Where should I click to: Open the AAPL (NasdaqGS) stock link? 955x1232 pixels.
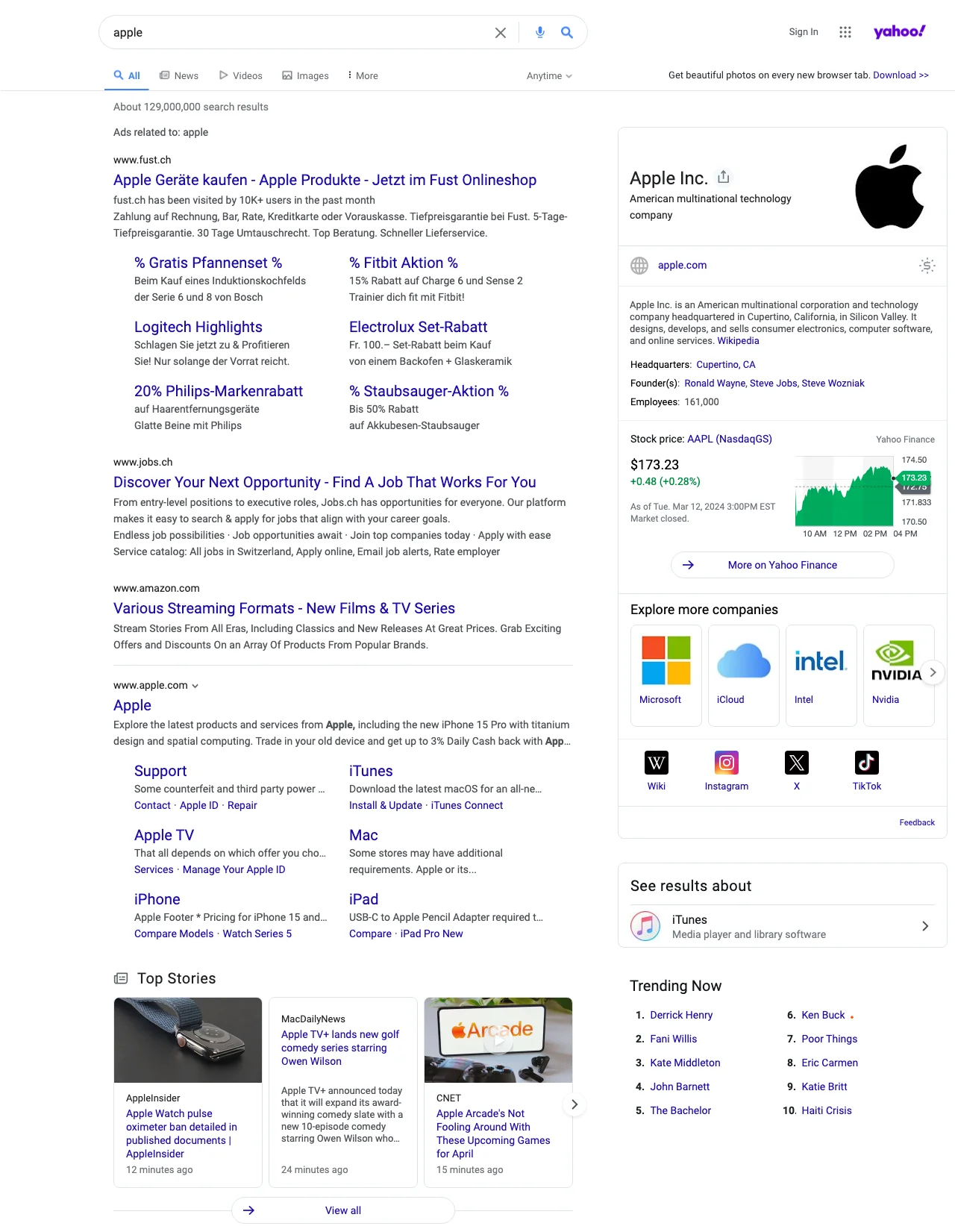[x=730, y=439]
